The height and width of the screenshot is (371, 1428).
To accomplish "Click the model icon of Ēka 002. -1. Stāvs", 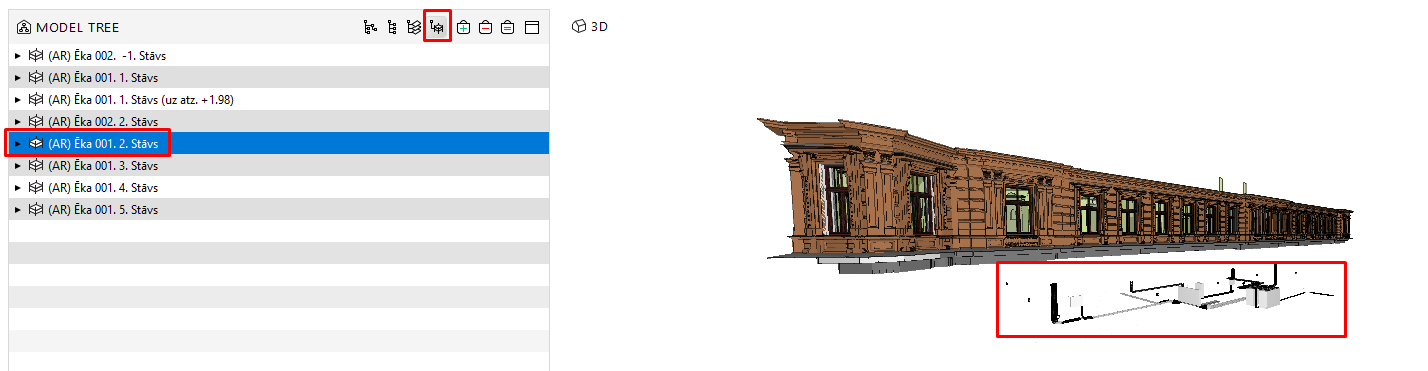I will pyautogui.click(x=36, y=55).
